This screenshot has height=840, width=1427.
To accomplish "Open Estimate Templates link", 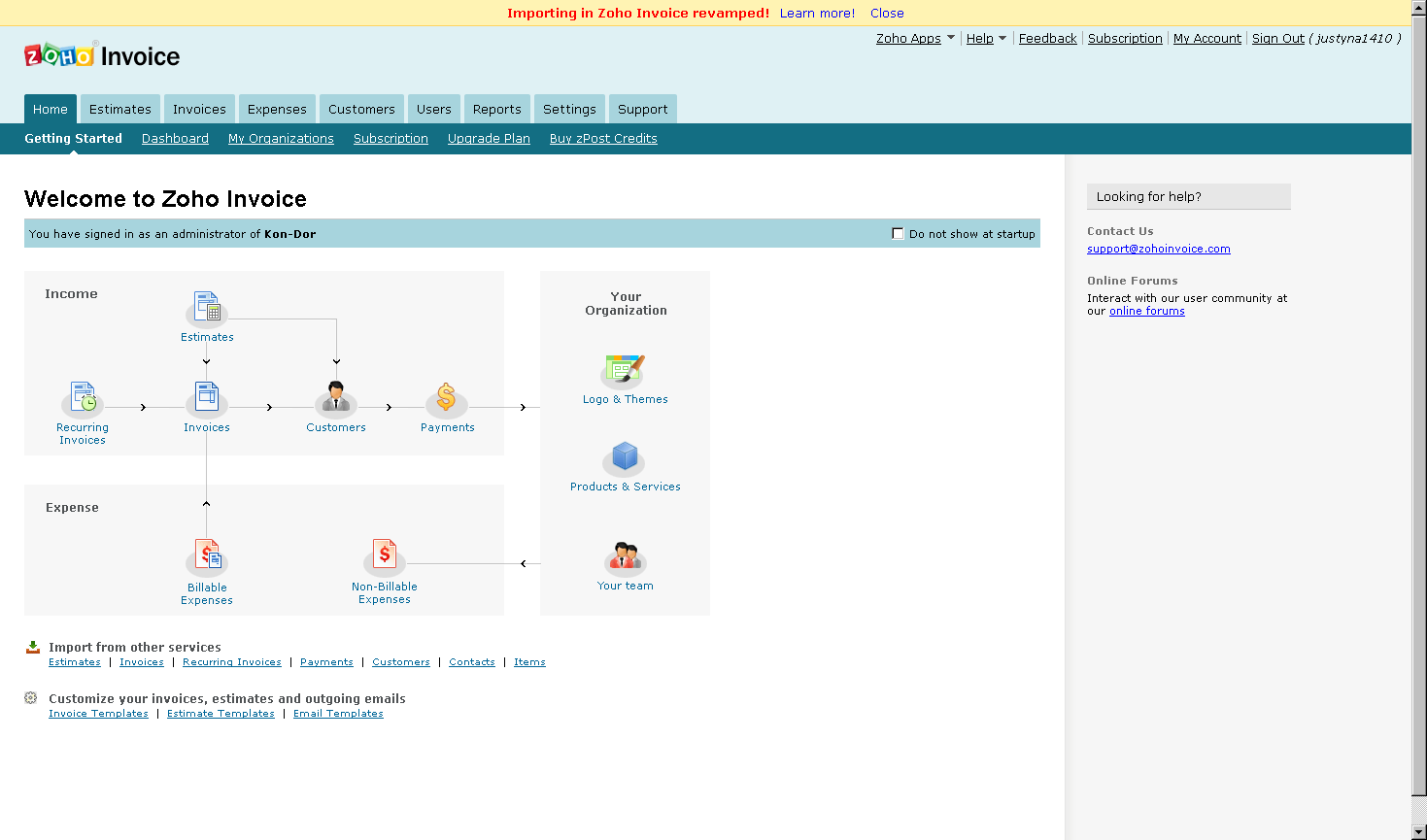I will pyautogui.click(x=221, y=713).
